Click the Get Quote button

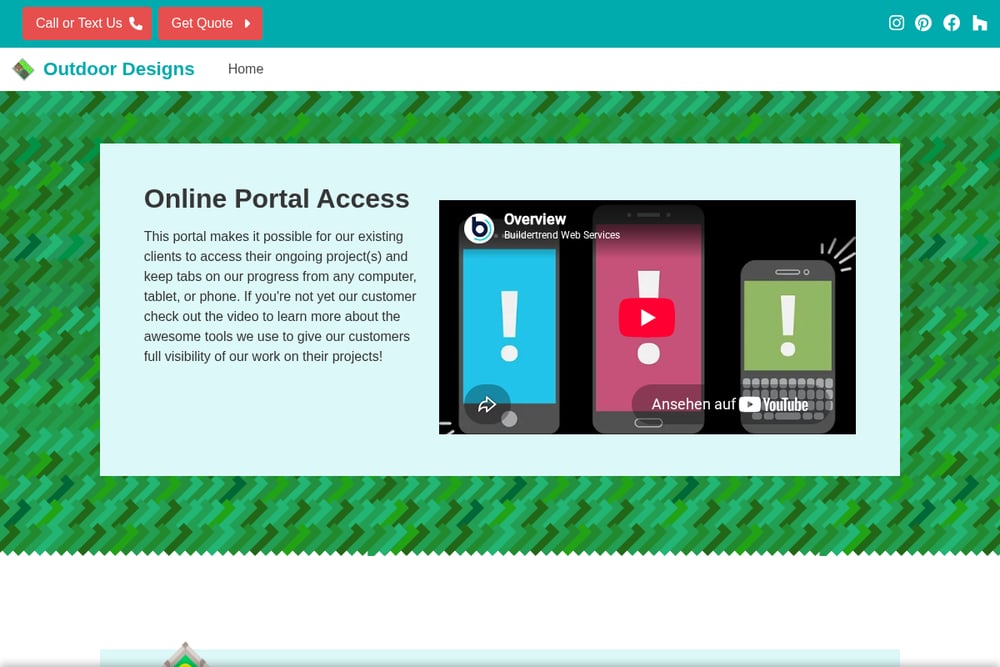210,24
